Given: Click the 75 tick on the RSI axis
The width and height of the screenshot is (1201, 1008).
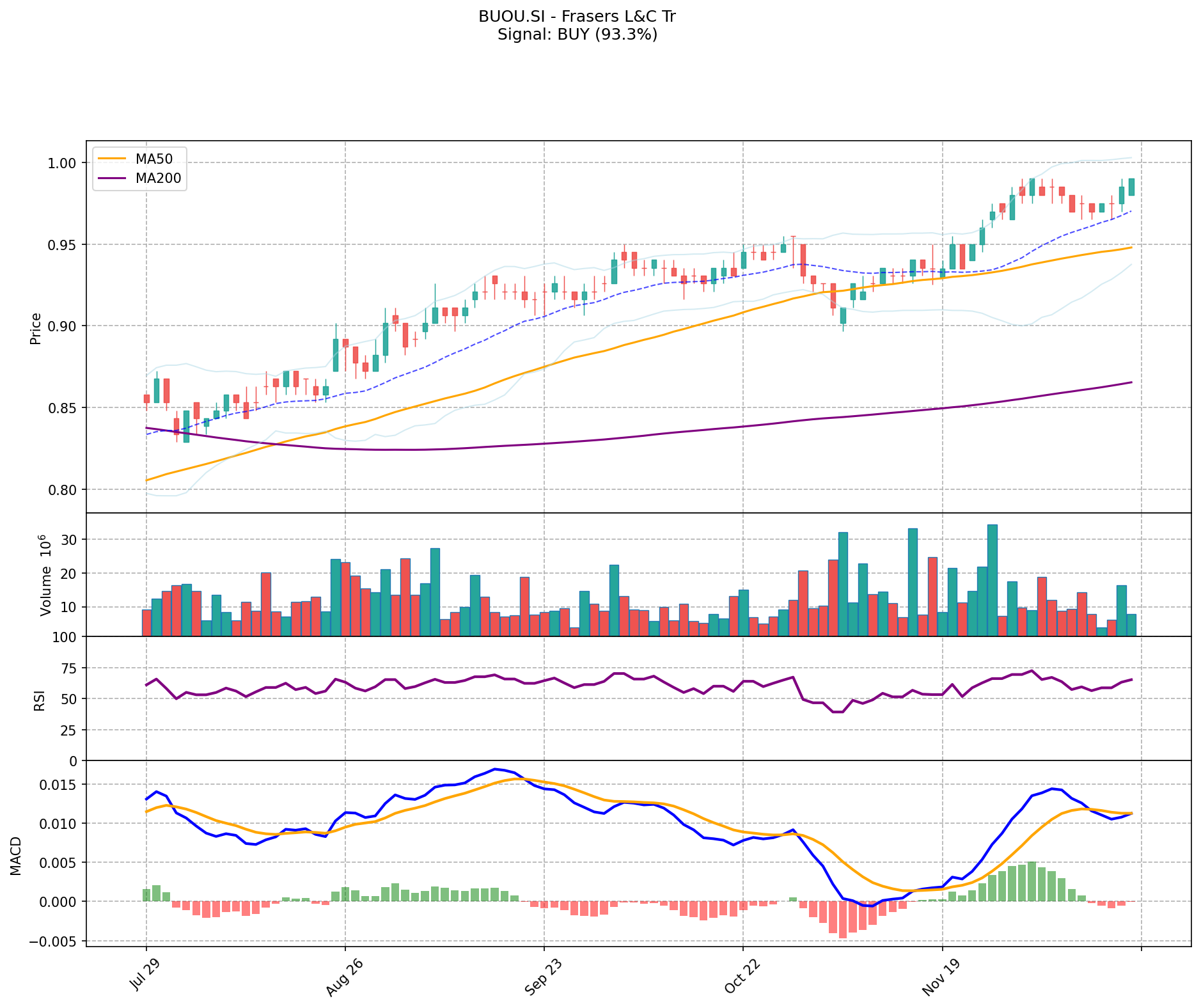Looking at the screenshot, I should tap(68, 668).
